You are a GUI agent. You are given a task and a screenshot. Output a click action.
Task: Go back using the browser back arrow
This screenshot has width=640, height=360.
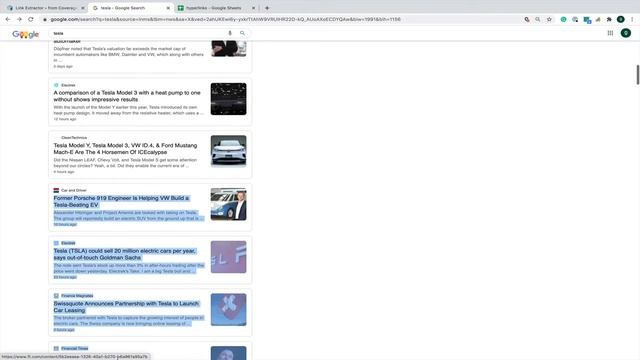[8, 19]
